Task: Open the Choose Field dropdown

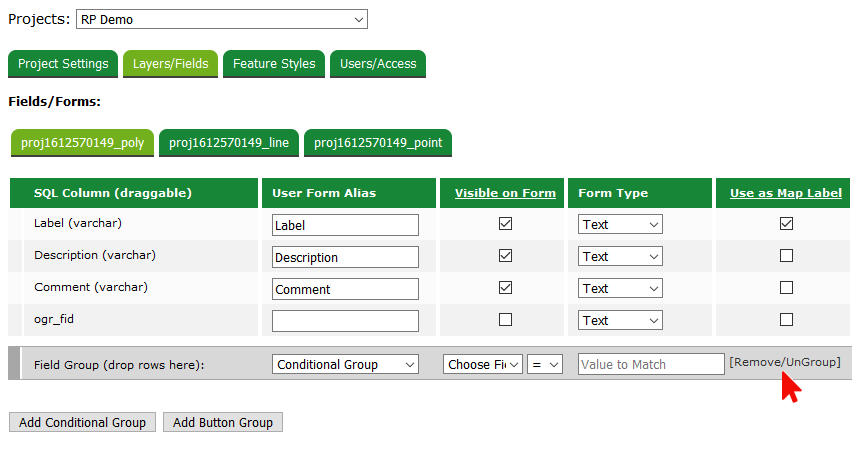Action: click(483, 365)
